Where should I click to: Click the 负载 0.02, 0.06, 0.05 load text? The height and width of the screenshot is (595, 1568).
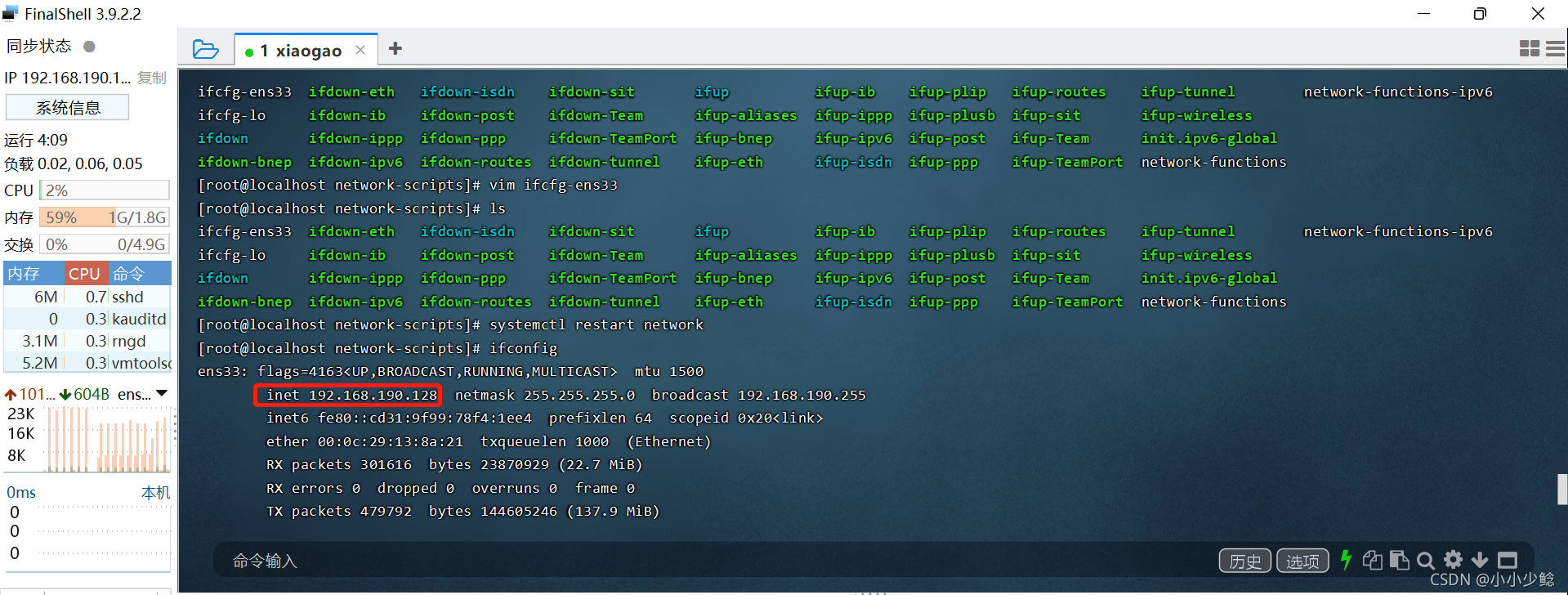tap(74, 163)
